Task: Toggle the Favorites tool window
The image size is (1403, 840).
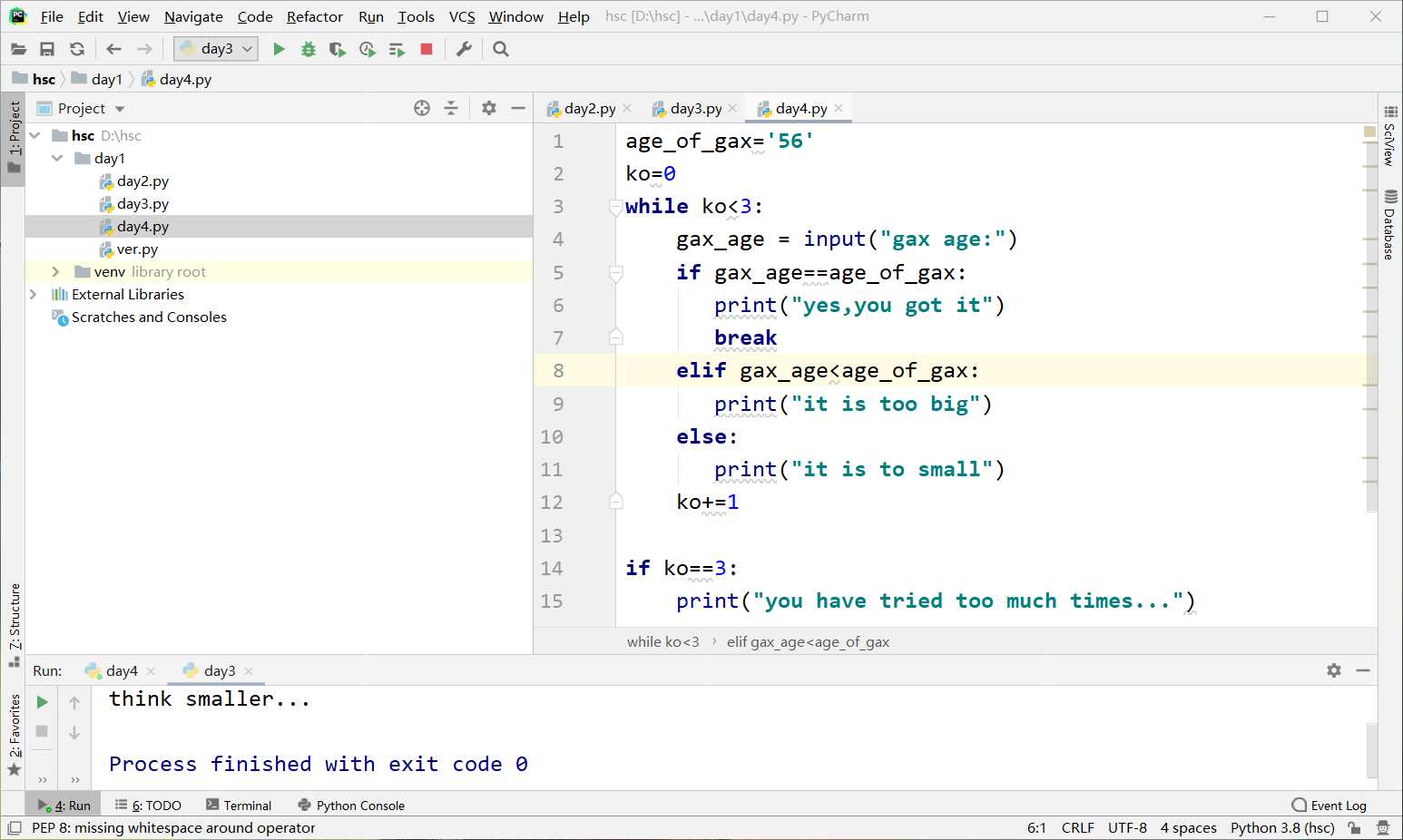Action: 15,734
